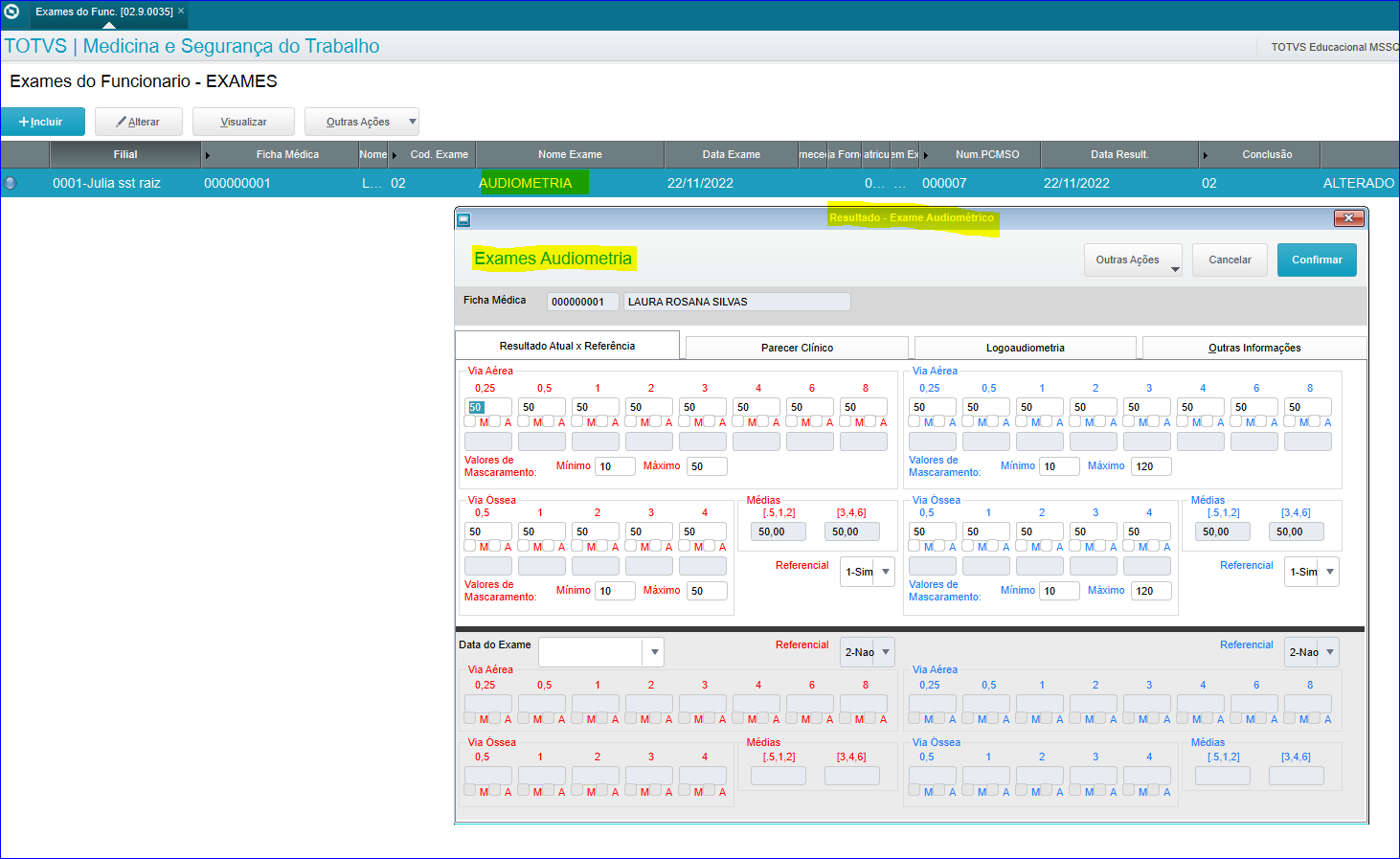This screenshot has width=1400, height=859.
Task: Click the Confirmar button
Action: [x=1317, y=260]
